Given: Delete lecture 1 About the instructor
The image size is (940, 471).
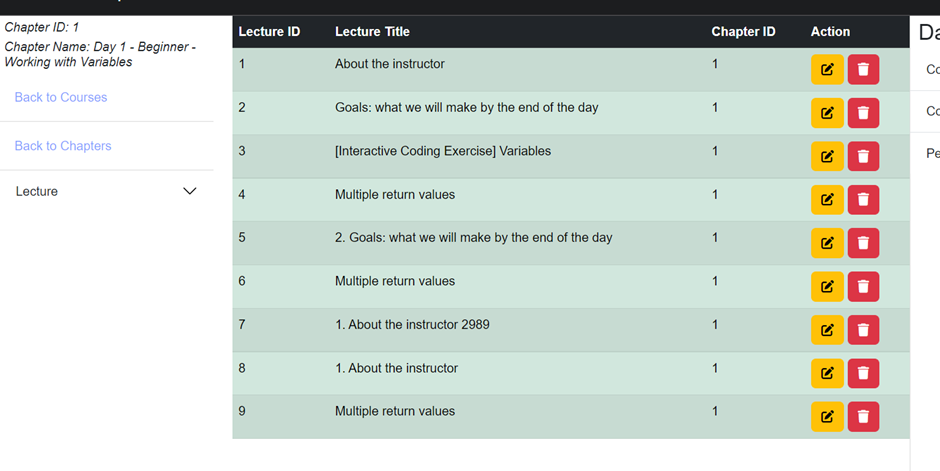Looking at the screenshot, I should point(863,70).
